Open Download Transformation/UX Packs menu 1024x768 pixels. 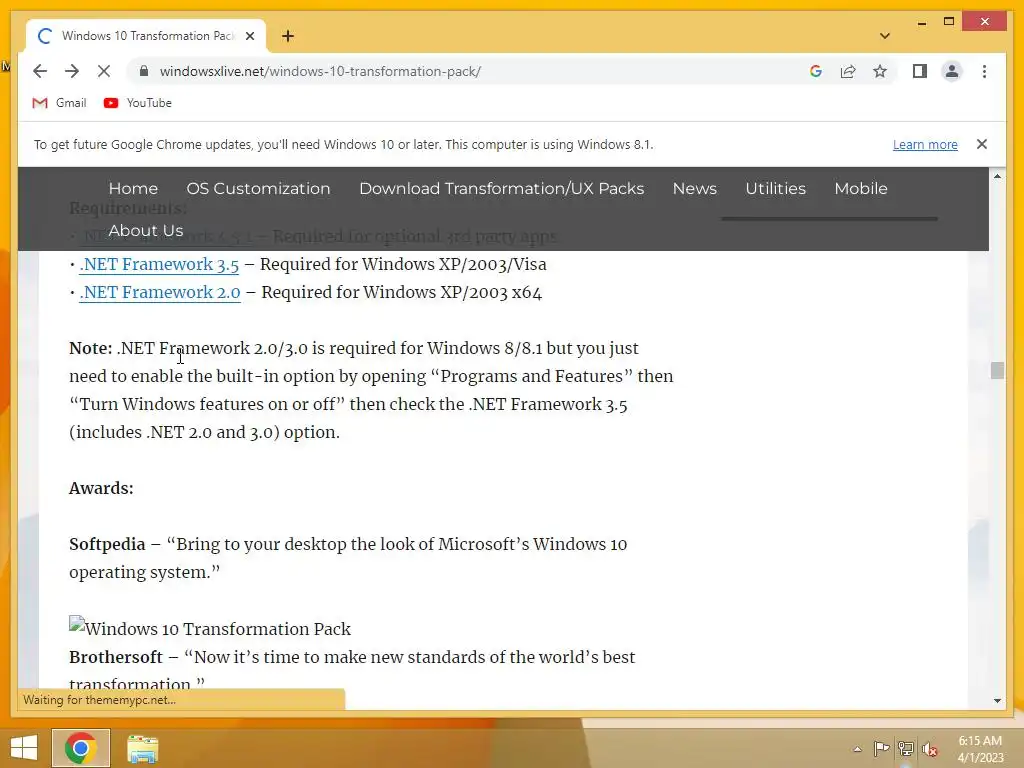pos(502,188)
